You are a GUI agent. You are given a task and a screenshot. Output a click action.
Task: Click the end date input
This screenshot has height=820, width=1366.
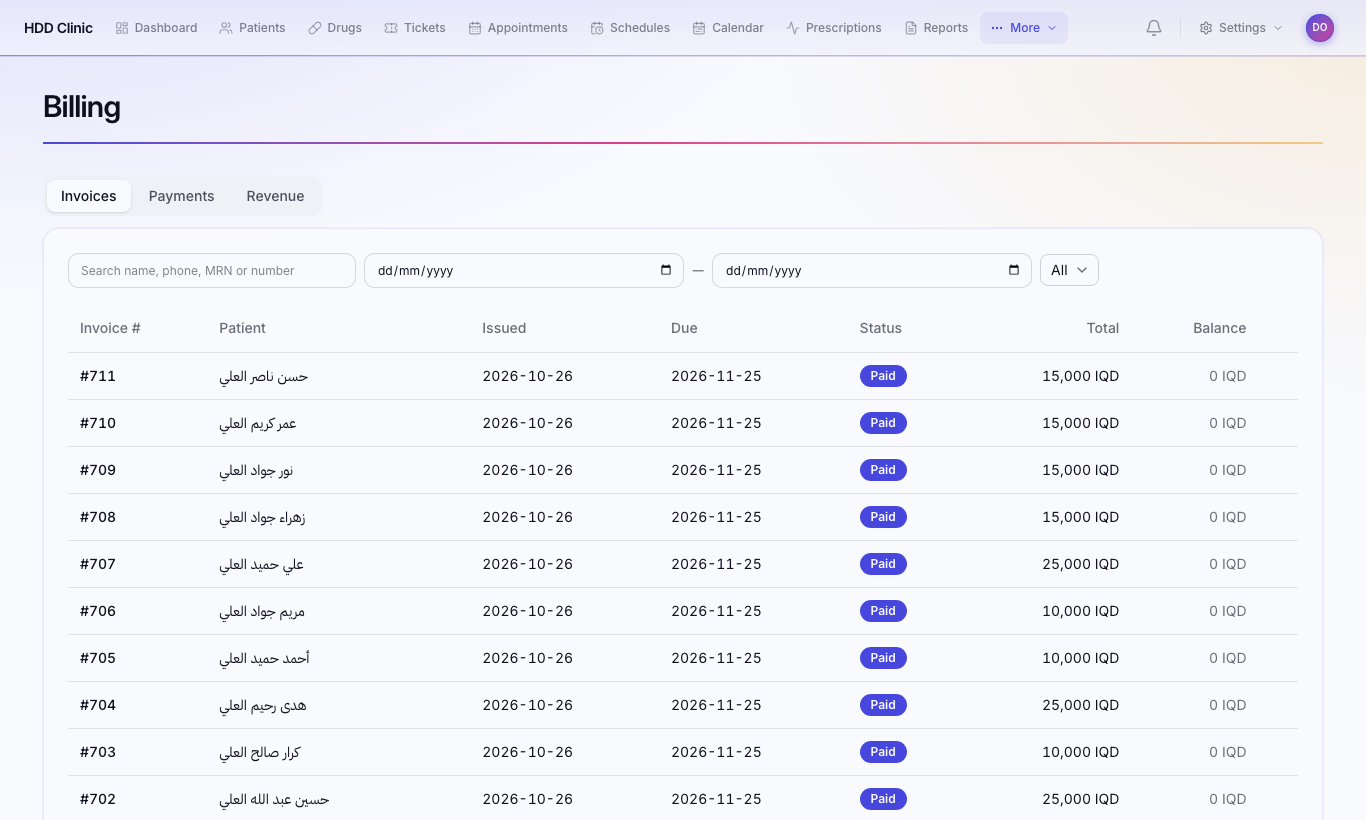[872, 270]
